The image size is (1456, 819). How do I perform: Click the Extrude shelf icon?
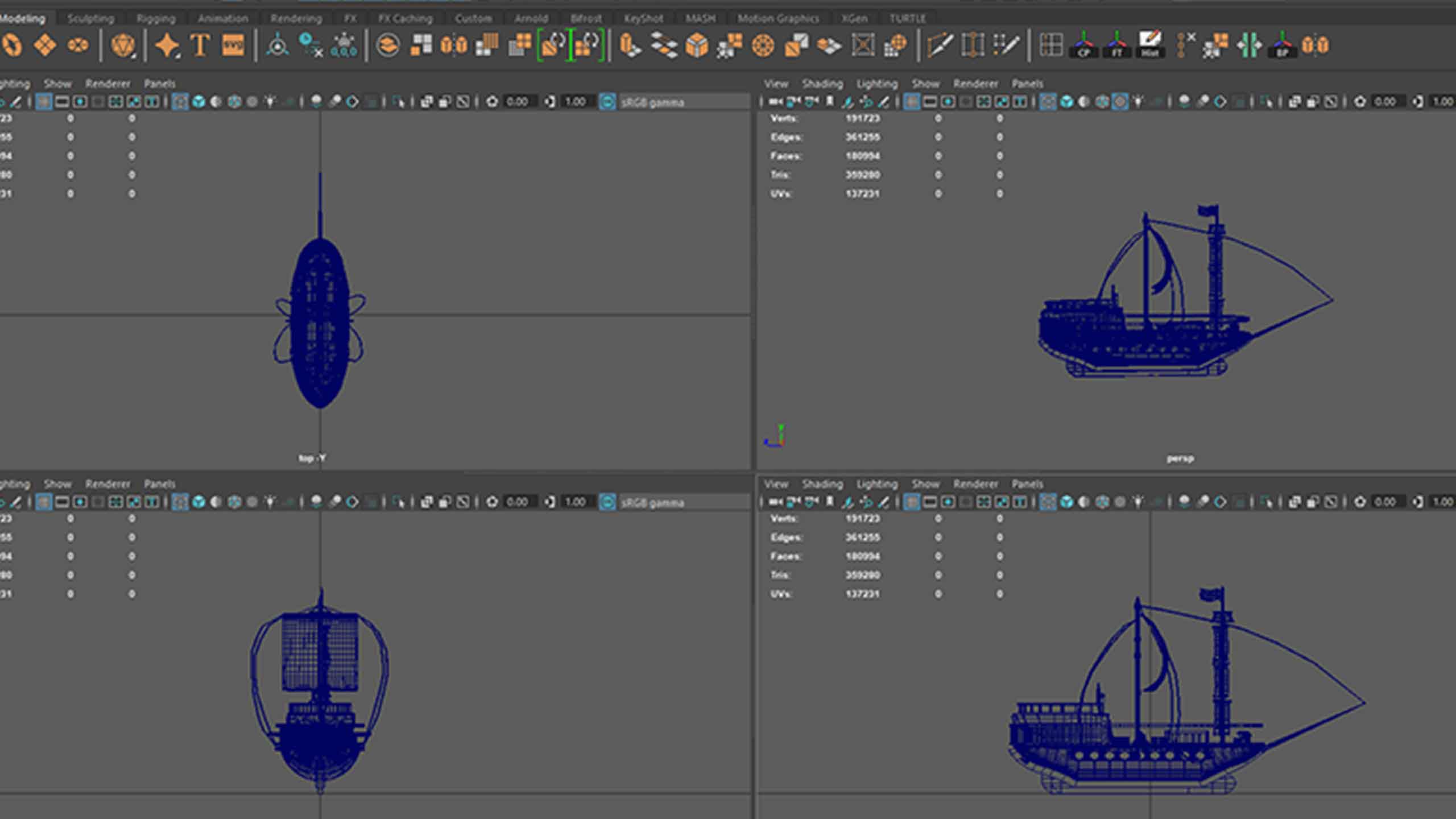630,45
